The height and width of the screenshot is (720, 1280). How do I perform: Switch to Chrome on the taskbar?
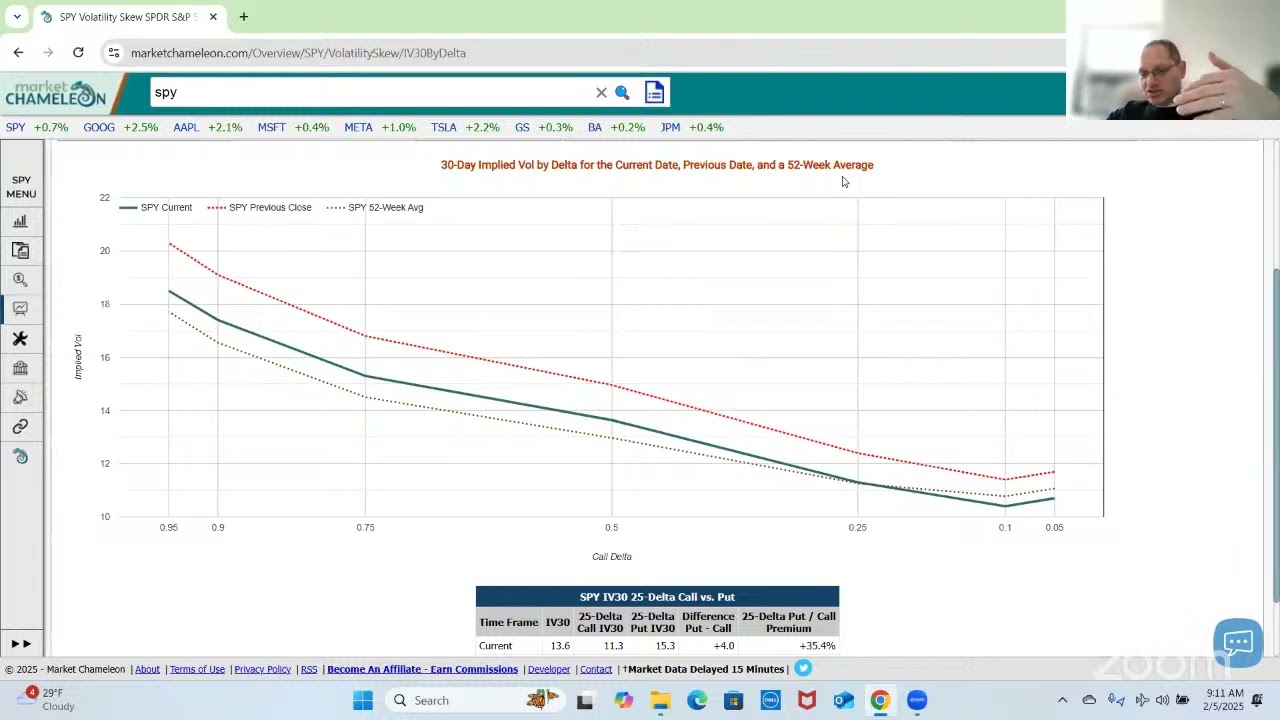click(880, 700)
